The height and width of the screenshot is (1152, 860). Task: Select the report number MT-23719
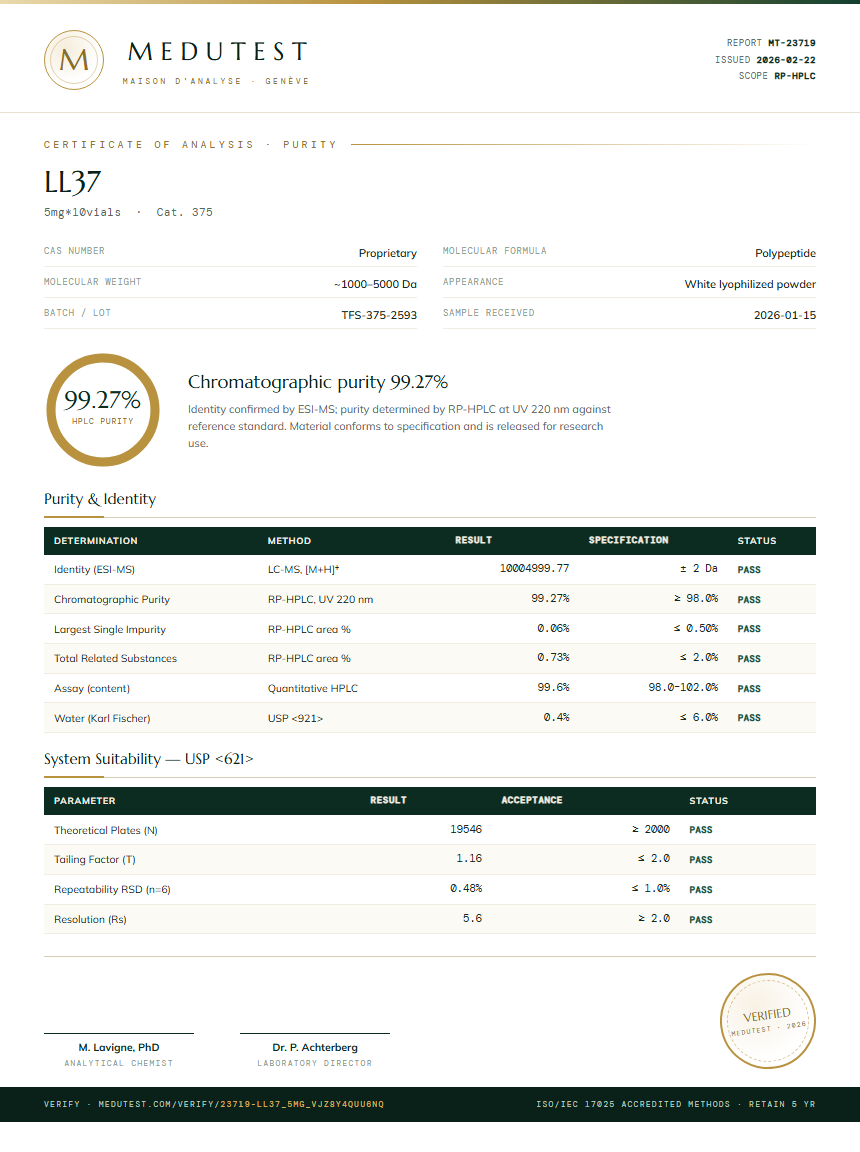[792, 43]
